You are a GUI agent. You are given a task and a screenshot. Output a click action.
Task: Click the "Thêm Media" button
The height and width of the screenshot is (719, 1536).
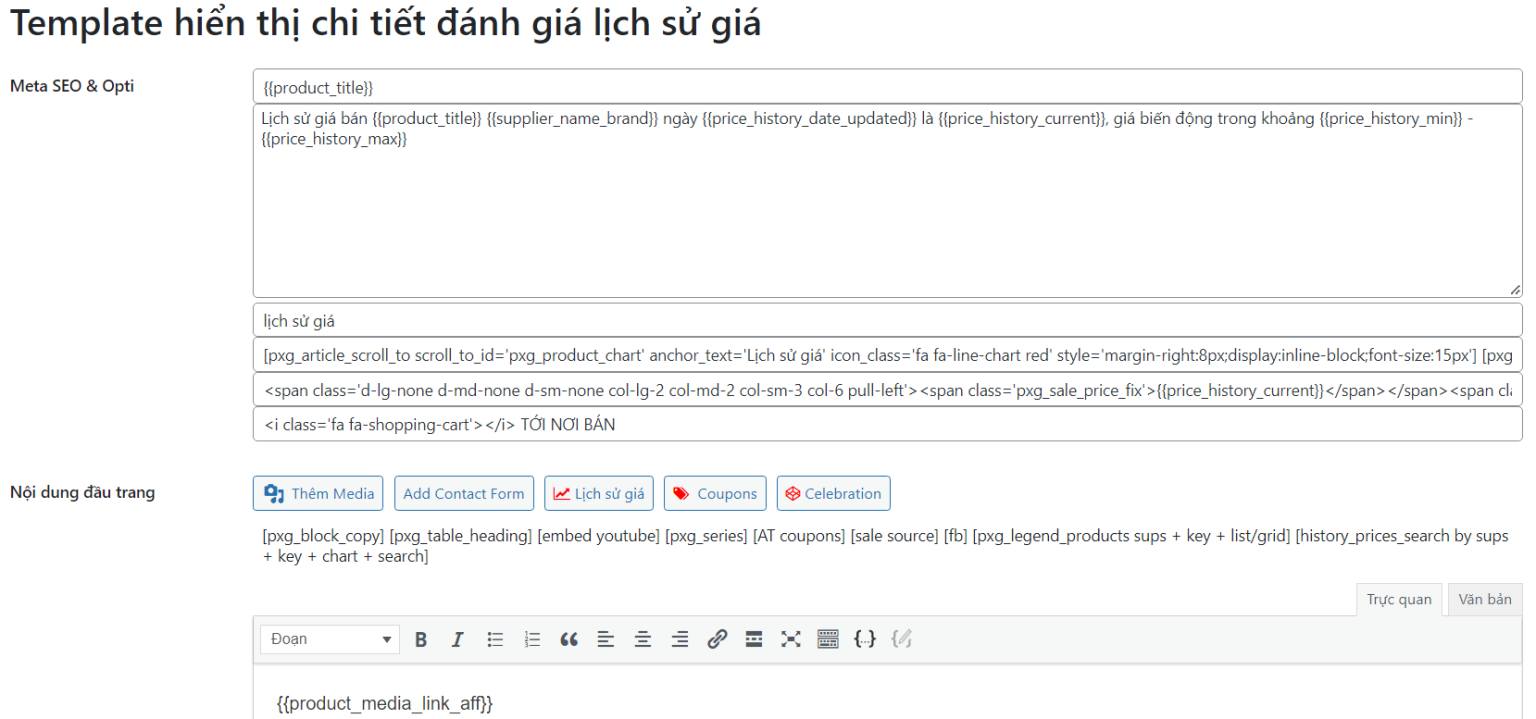click(x=317, y=493)
